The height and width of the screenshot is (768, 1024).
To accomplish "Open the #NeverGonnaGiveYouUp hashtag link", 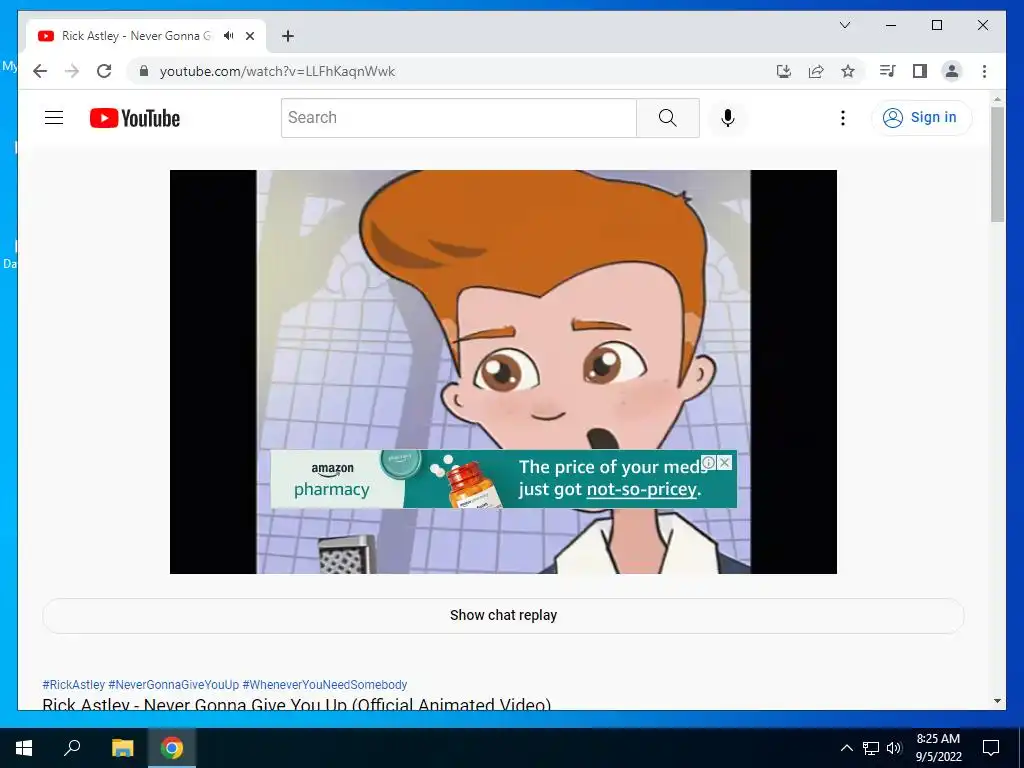I will (174, 684).
